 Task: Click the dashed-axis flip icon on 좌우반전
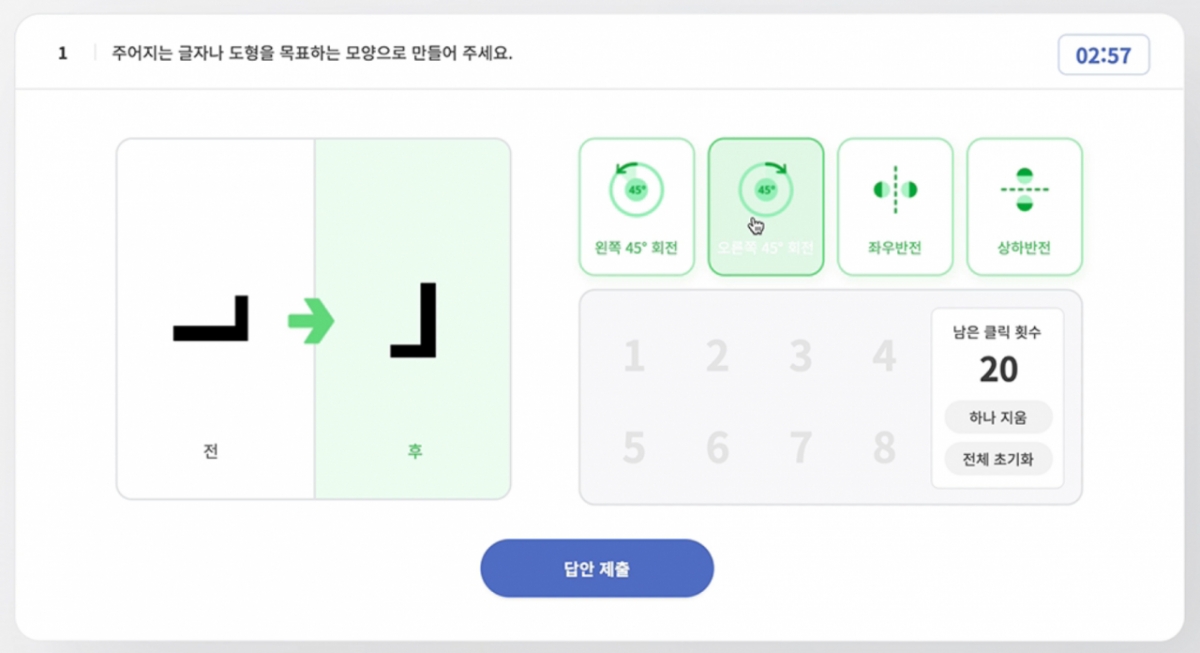click(895, 190)
